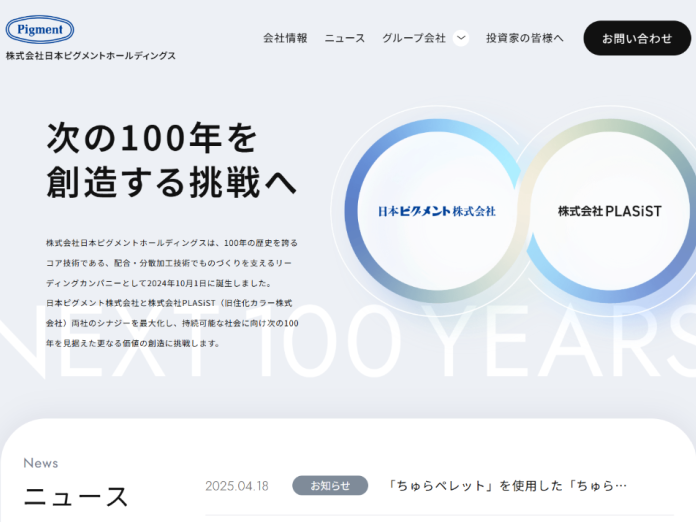
Task: Click the paragraph starting 株式会社日本ピグメントホールディングスは
Action: click(172, 293)
